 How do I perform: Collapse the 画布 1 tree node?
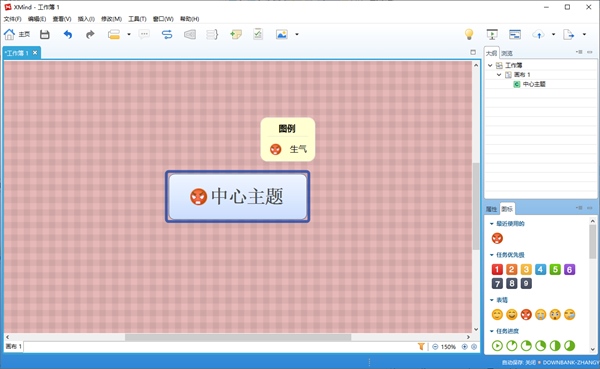click(499, 75)
